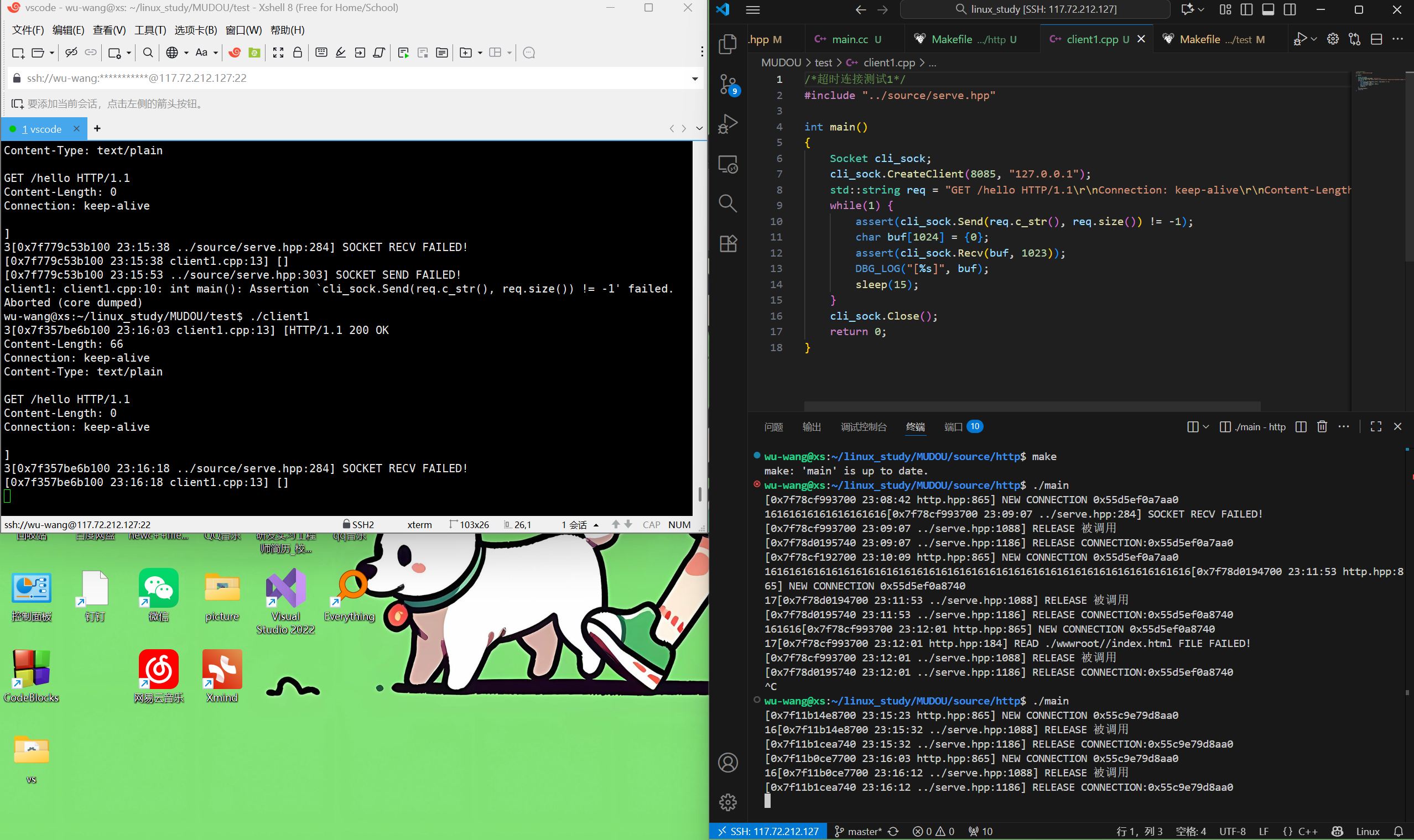Viewport: 1414px width, 840px height.
Task: Add a new Xshell session tab with the plus button
Action: point(97,128)
